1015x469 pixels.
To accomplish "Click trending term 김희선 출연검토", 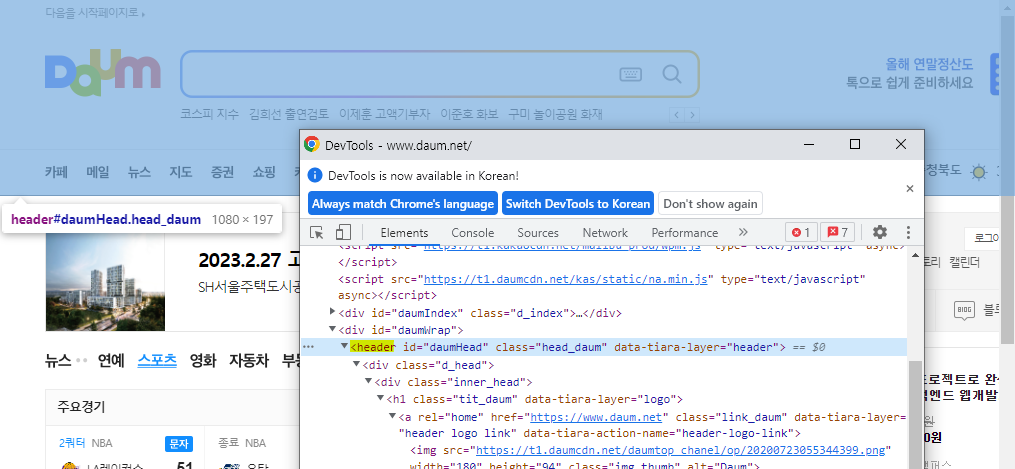I will coord(289,115).
